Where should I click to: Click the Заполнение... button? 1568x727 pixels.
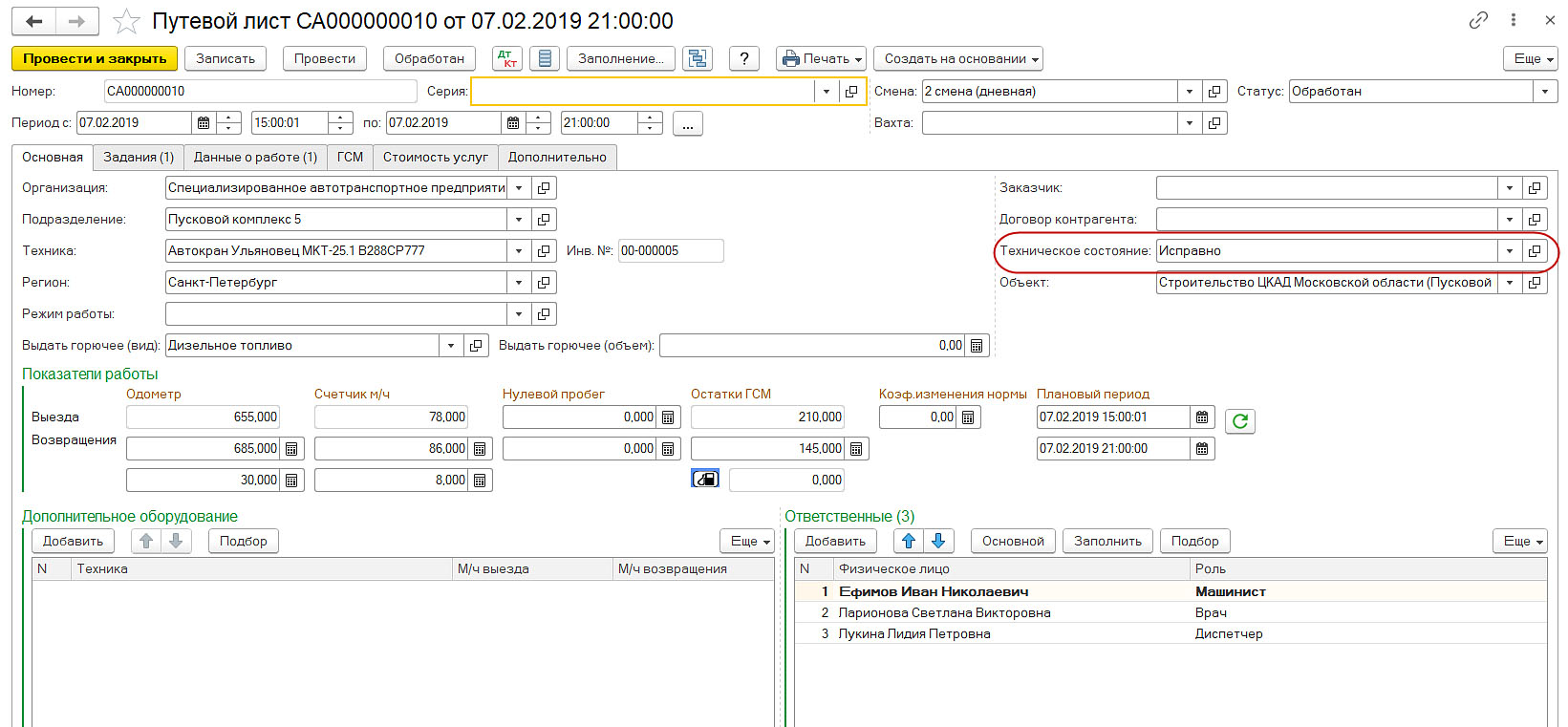coord(621,58)
